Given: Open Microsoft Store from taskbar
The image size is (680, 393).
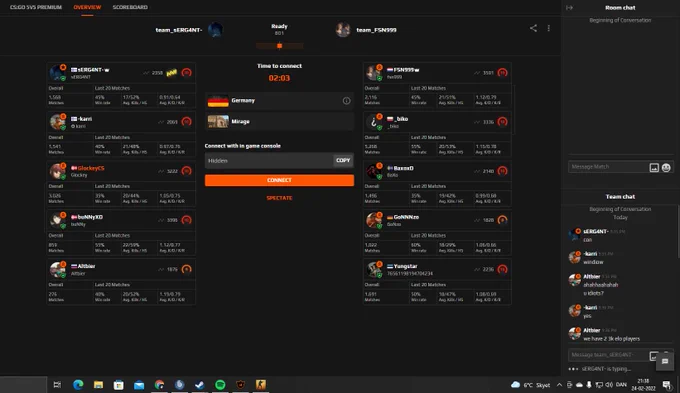Looking at the screenshot, I should 118,385.
